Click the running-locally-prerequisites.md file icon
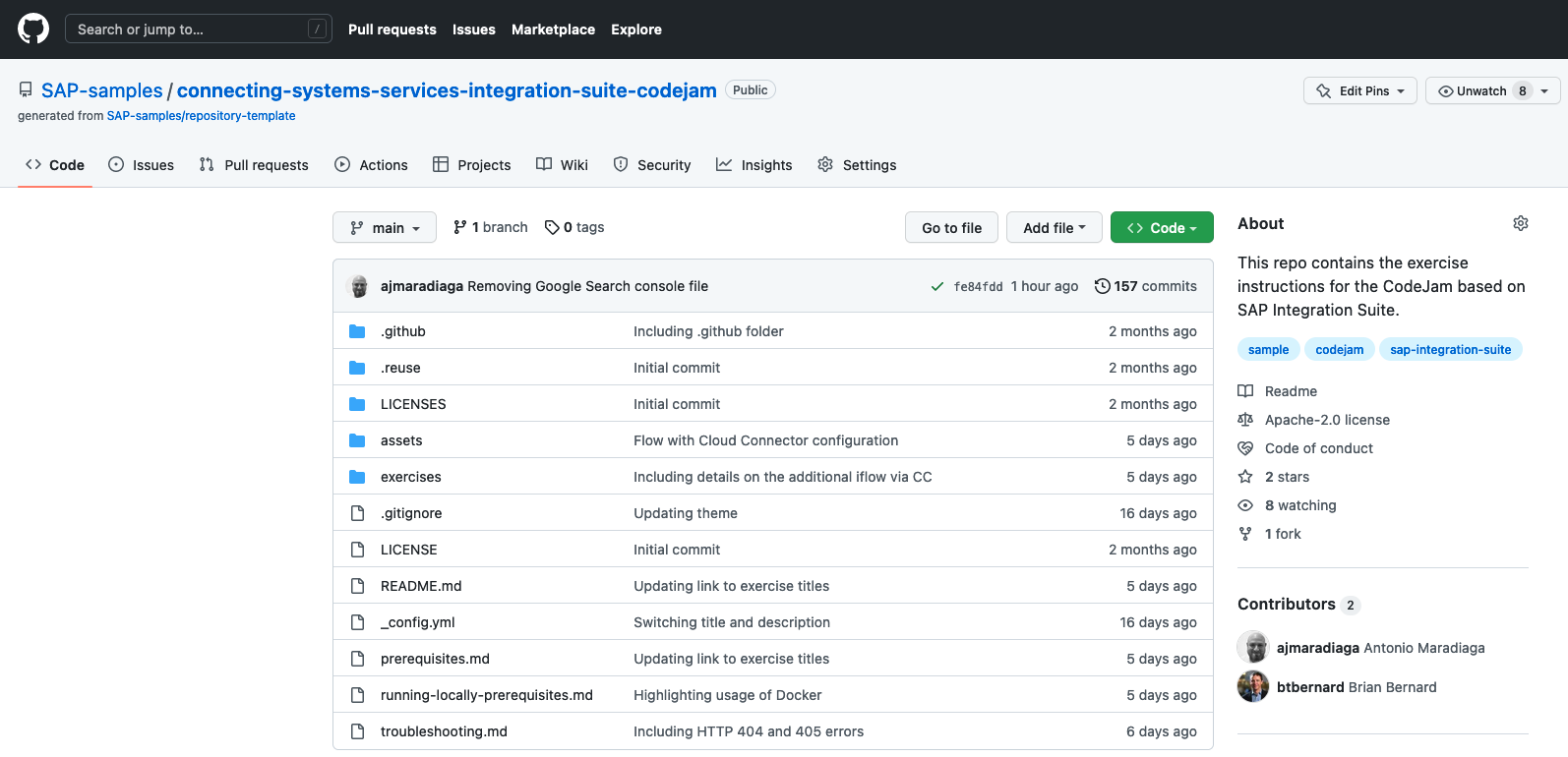 click(357, 695)
